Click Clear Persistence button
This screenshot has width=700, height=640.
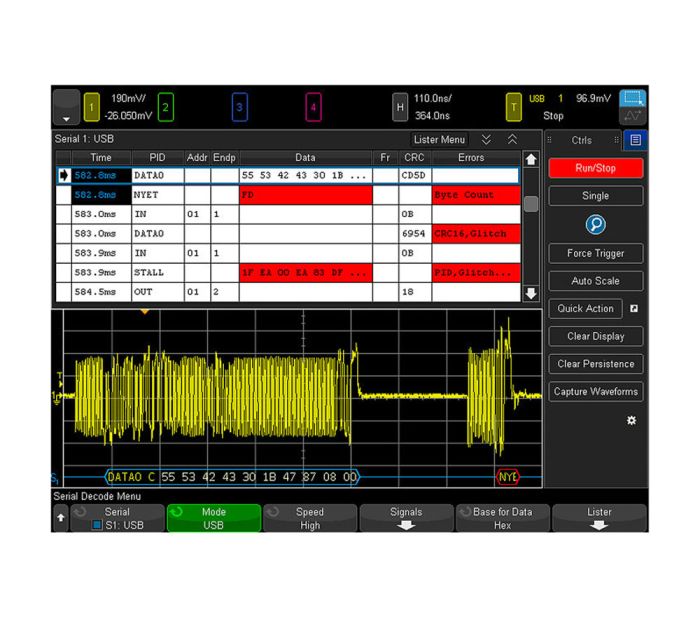[596, 364]
